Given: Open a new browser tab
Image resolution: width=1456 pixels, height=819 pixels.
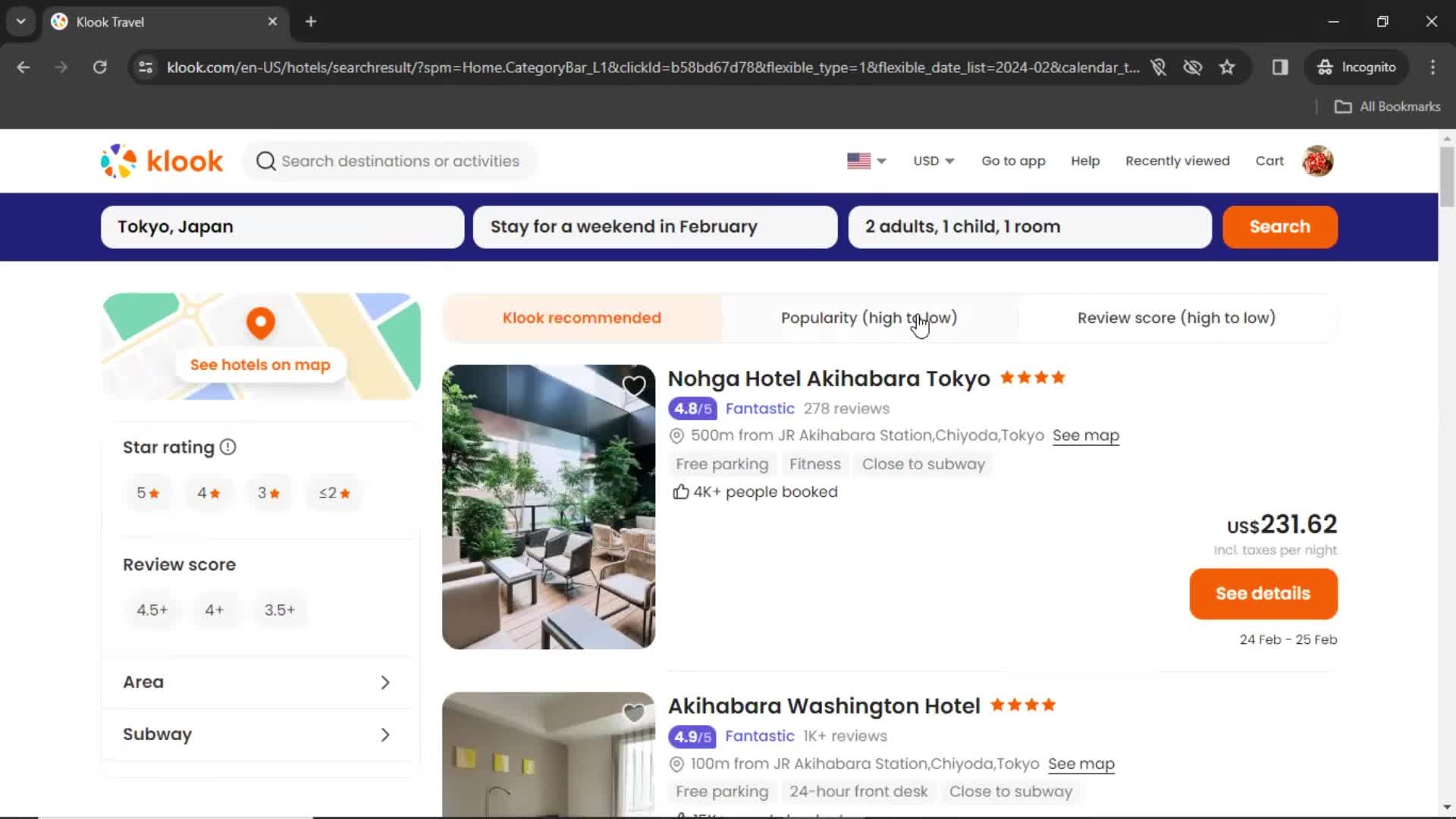Looking at the screenshot, I should coord(311,21).
